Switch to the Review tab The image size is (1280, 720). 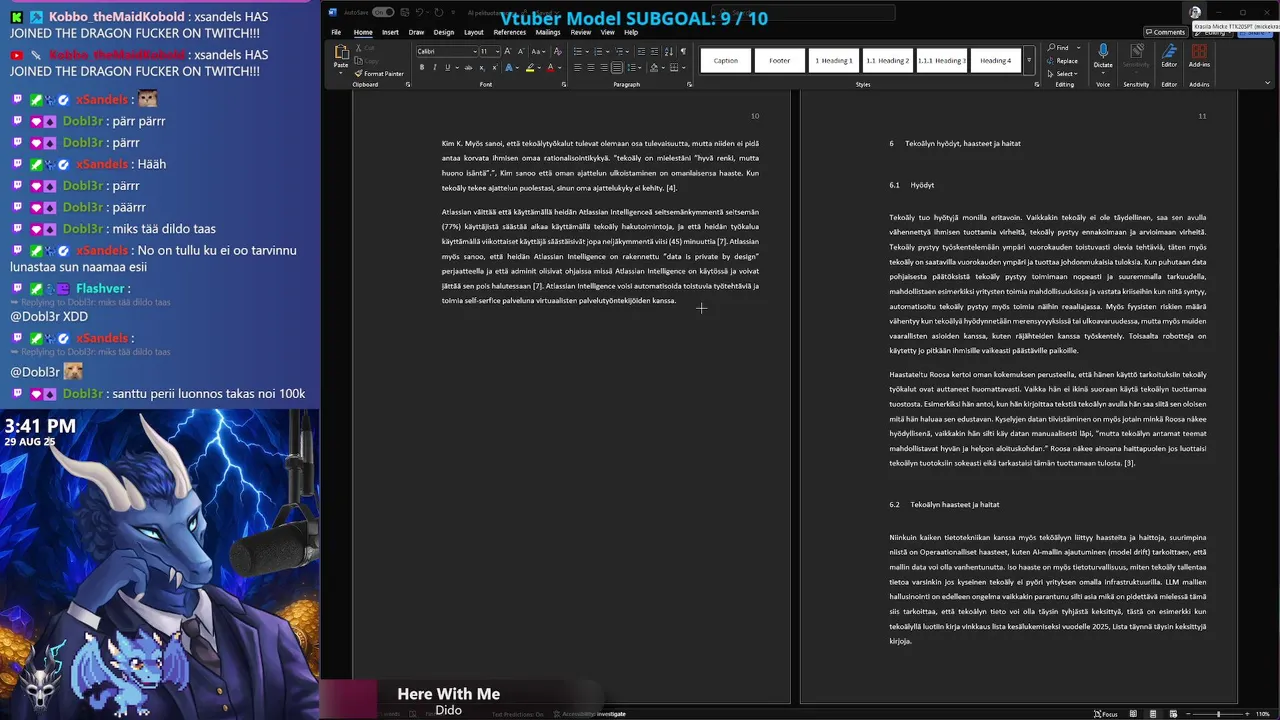click(581, 32)
